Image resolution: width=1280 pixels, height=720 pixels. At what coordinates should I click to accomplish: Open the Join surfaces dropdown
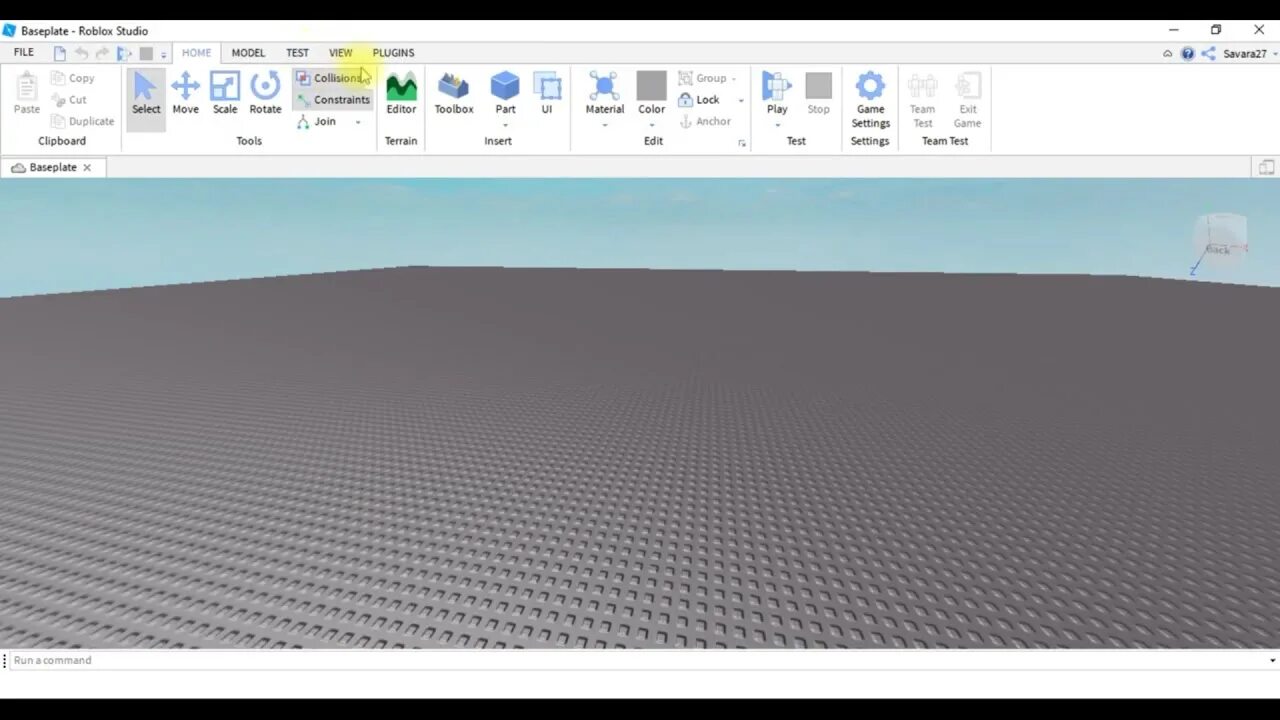(x=358, y=122)
